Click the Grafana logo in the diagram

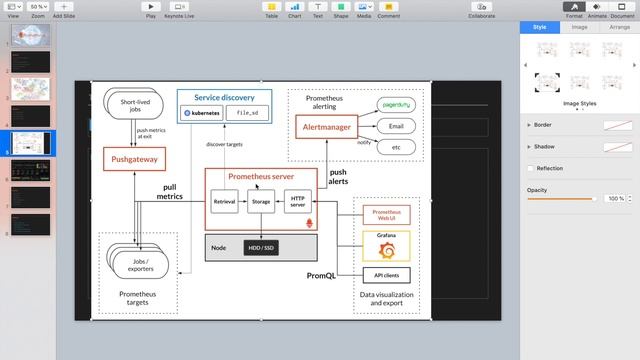pyautogui.click(x=387, y=250)
